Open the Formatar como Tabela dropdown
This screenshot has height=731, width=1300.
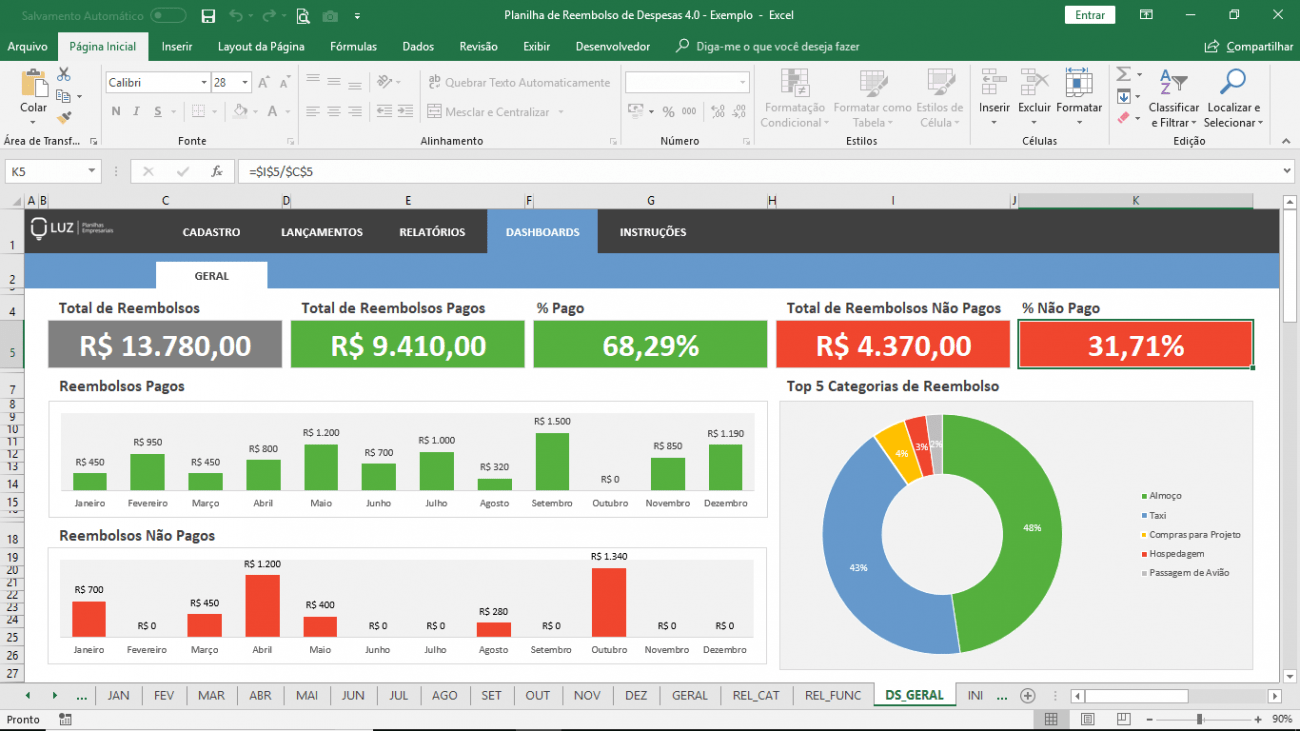(x=873, y=99)
